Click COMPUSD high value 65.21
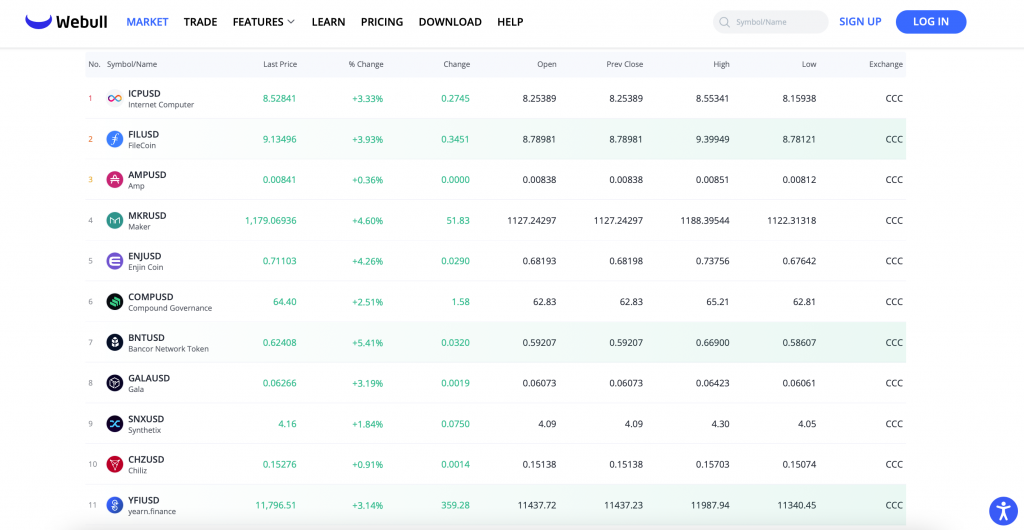Viewport: 1024px width, 530px height. click(718, 302)
